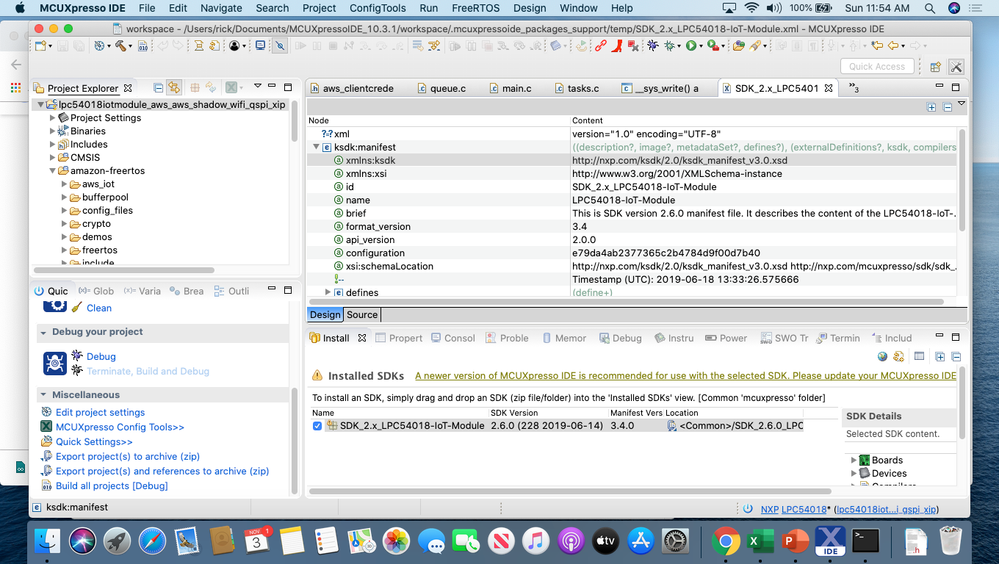
Task: Open the Memor view tab
Action: [x=564, y=338]
